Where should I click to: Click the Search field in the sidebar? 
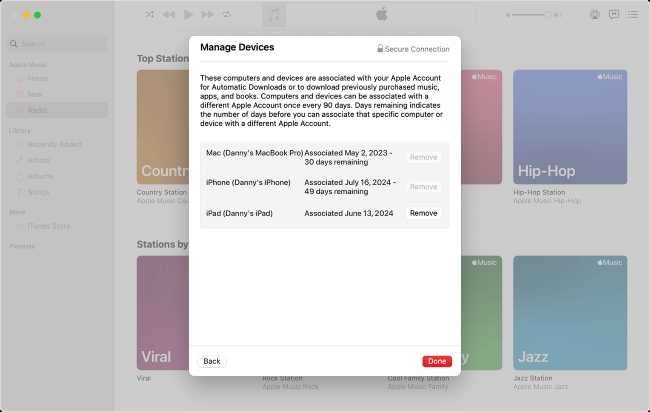click(57, 44)
